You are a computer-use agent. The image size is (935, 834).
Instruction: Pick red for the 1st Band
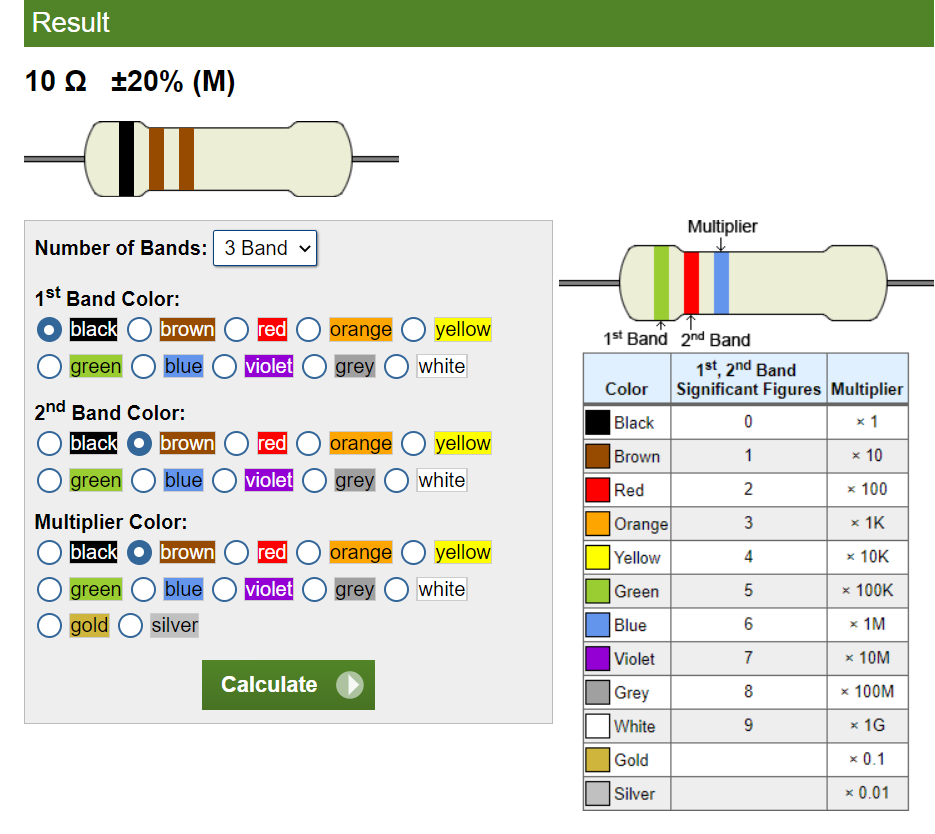tap(236, 330)
